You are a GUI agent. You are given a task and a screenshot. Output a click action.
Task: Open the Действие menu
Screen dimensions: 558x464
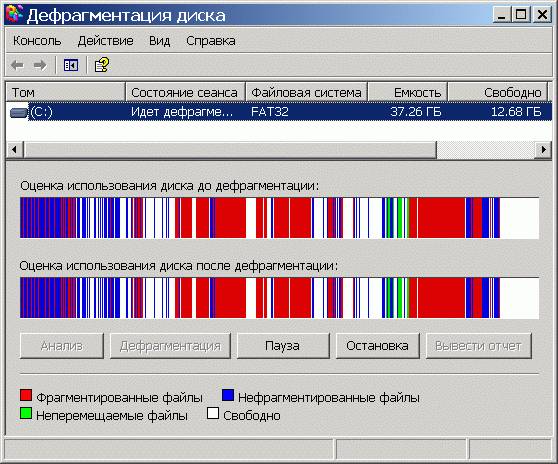pos(105,41)
